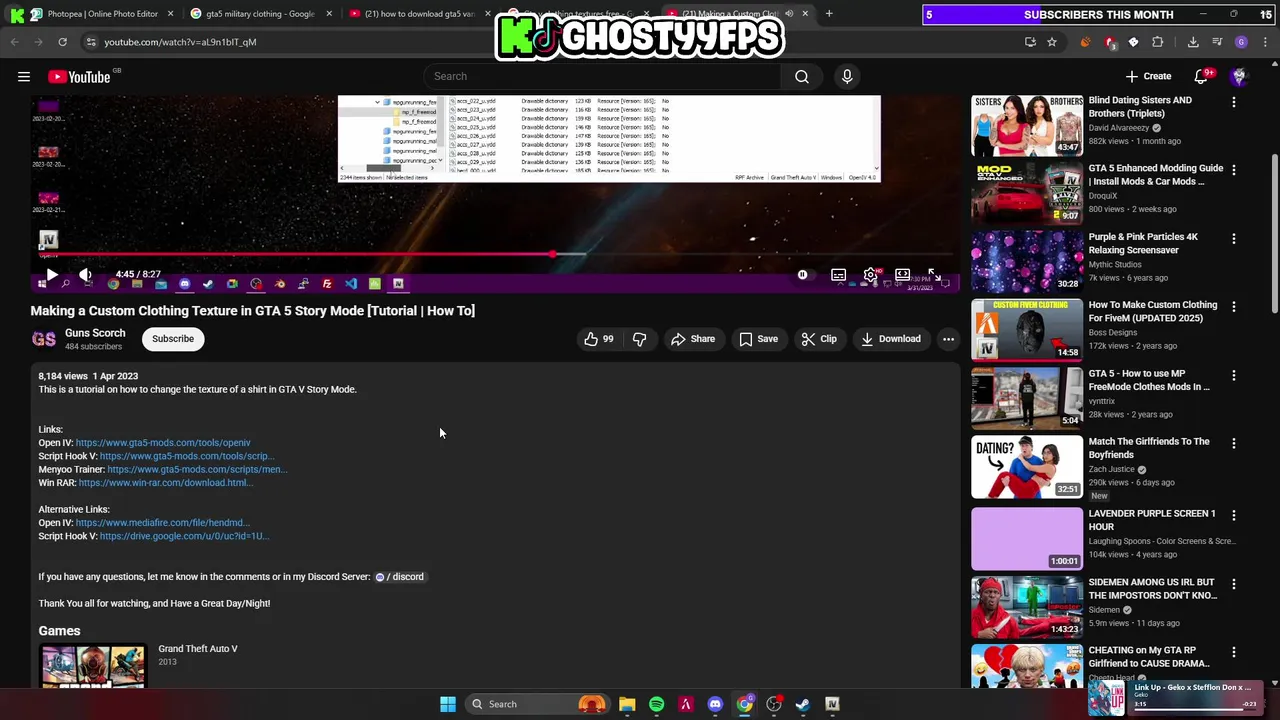The height and width of the screenshot is (720, 1280).
Task: Open the YouTube hamburger guide menu
Action: [x=23, y=76]
